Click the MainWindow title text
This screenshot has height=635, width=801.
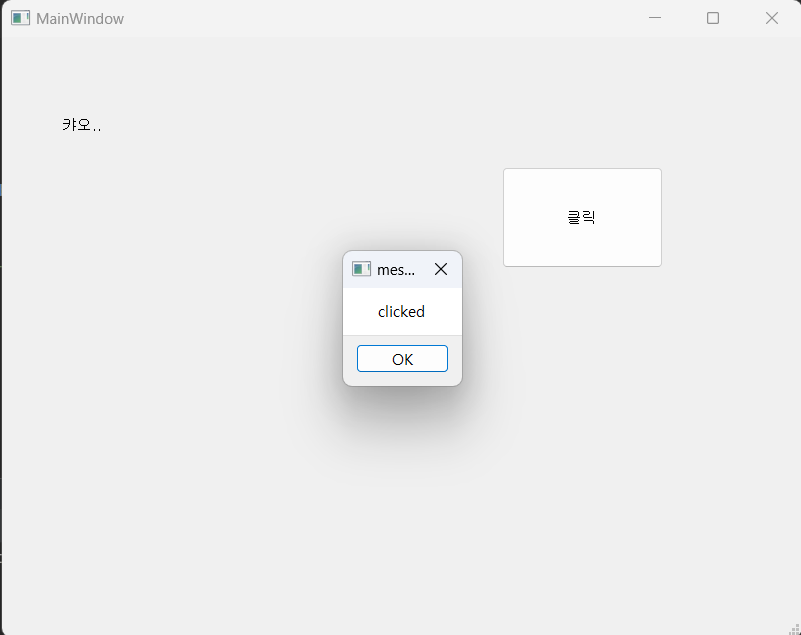(x=80, y=19)
